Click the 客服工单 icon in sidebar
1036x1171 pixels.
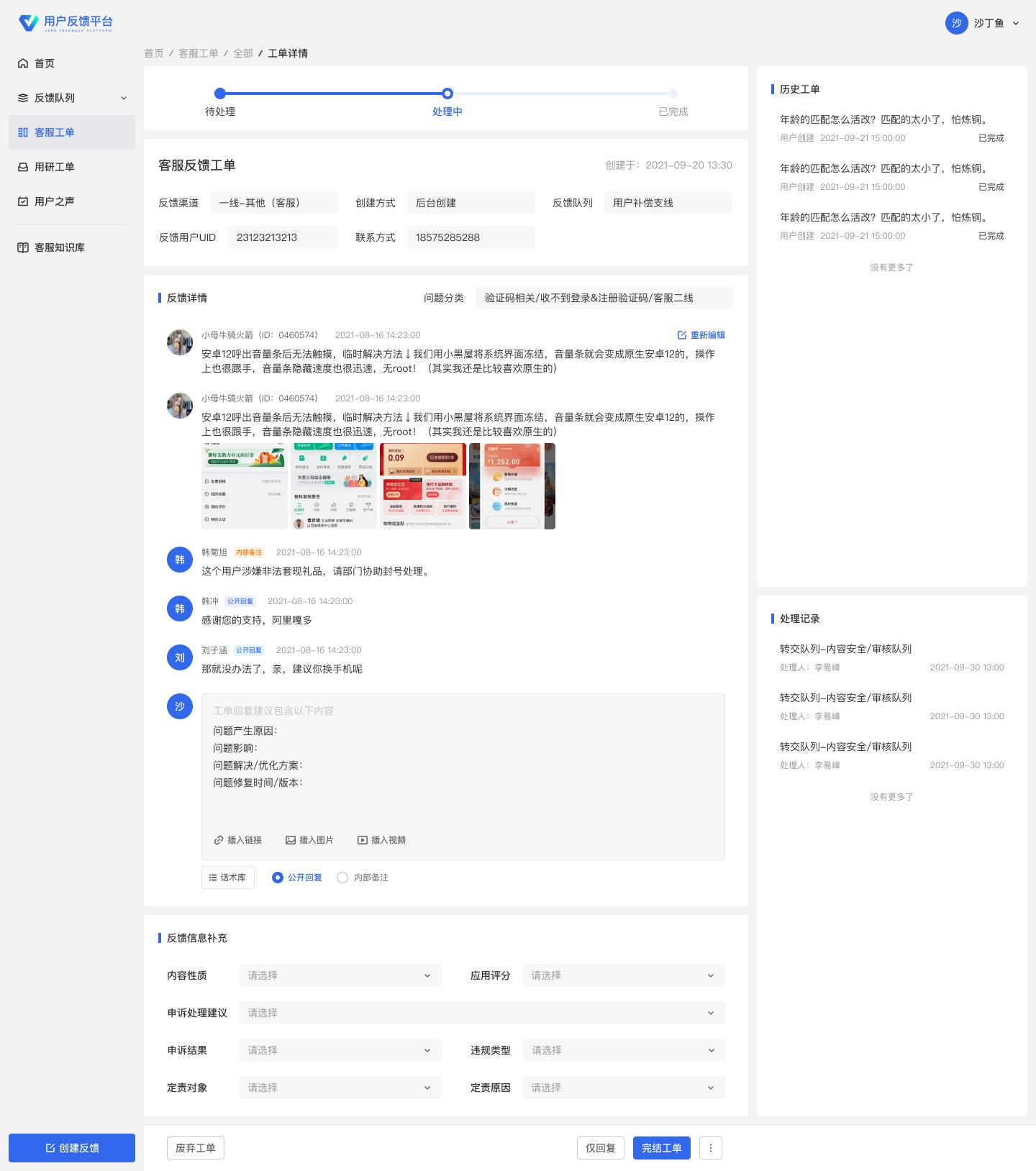click(23, 132)
